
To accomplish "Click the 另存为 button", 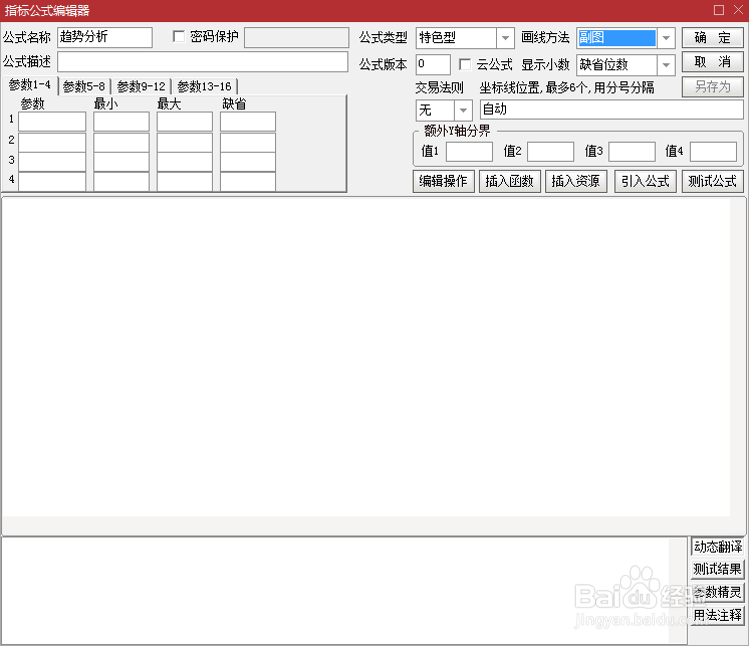I will pyautogui.click(x=712, y=86).
